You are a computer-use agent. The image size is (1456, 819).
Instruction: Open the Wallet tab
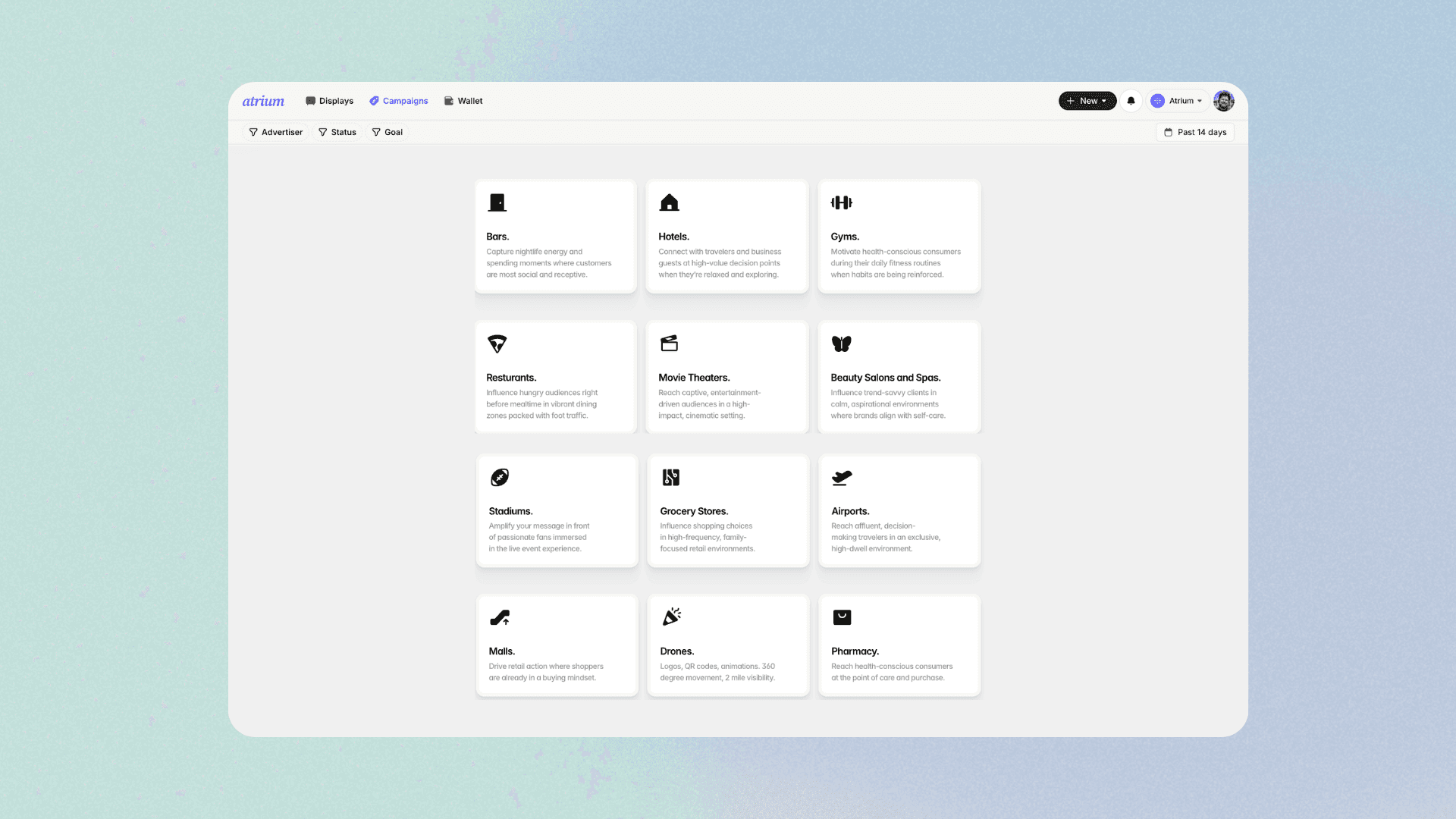(x=463, y=101)
